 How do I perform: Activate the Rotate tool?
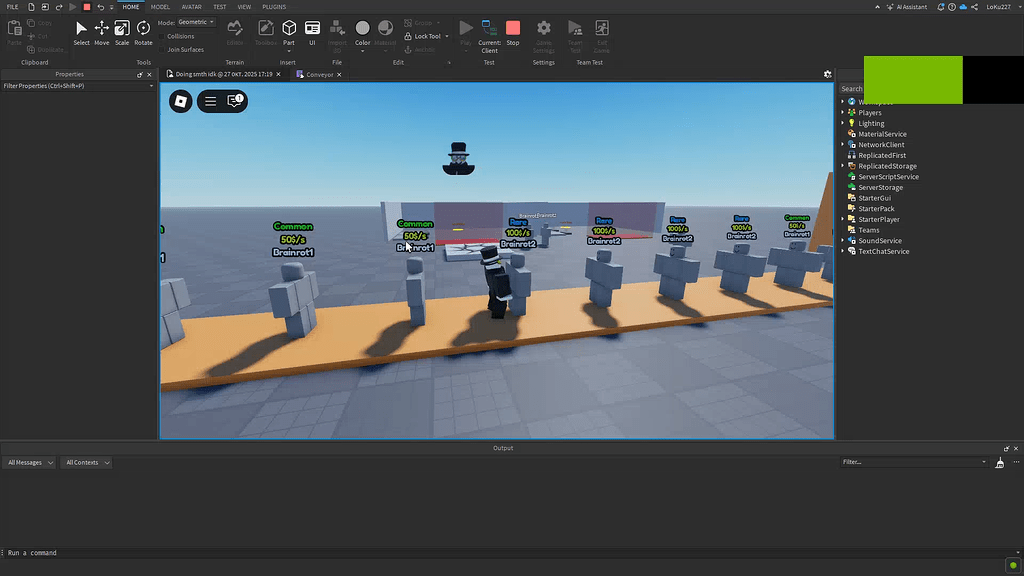click(x=142, y=33)
